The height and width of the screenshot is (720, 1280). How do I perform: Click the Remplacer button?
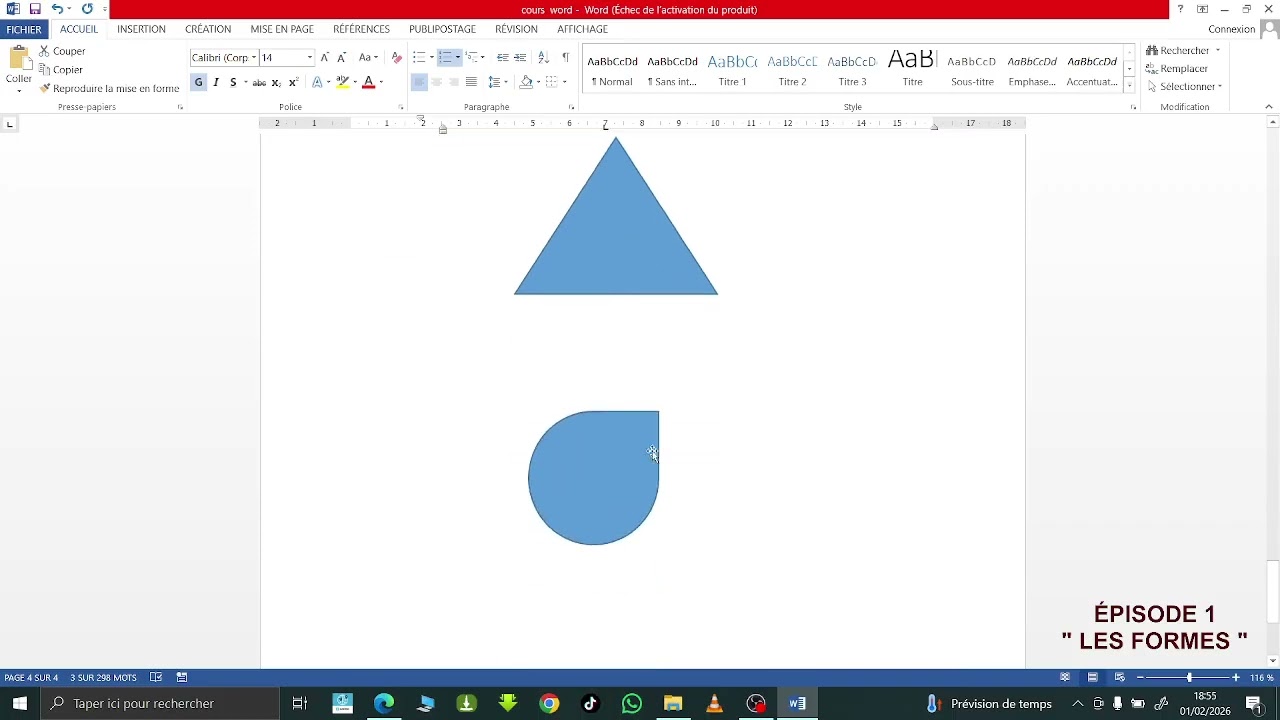coord(1178,69)
